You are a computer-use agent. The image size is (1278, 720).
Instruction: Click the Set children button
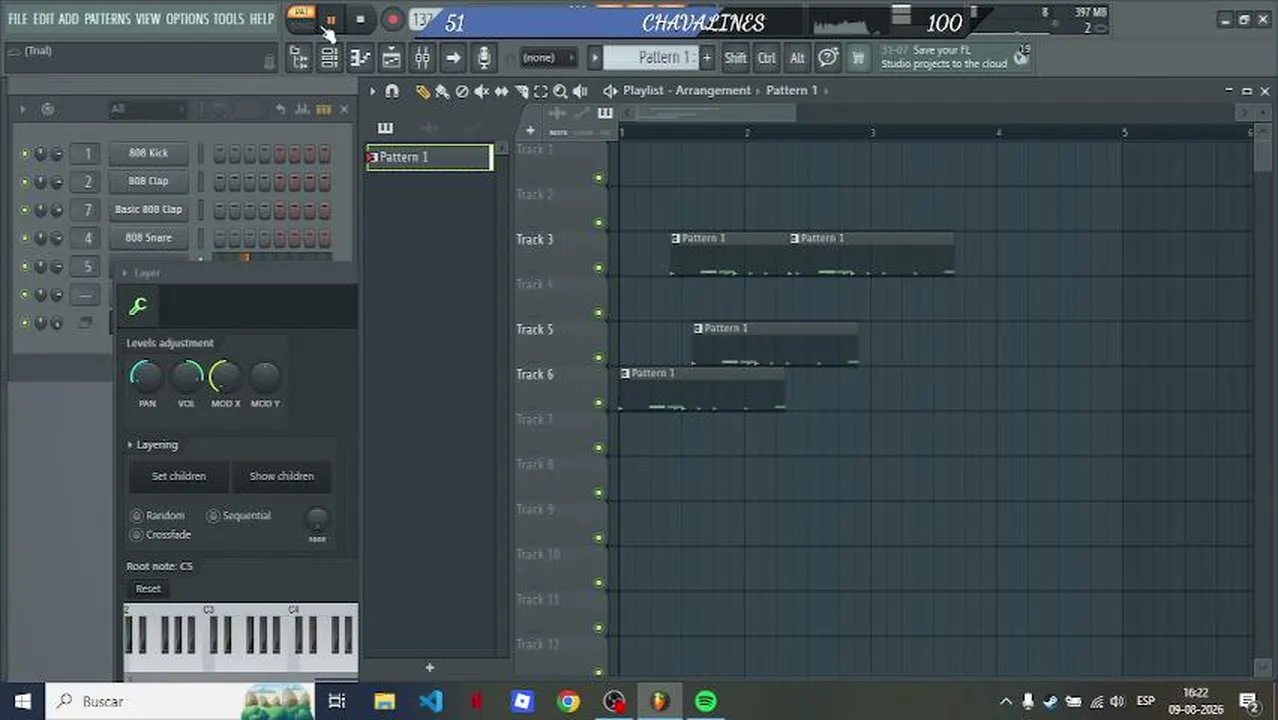(x=179, y=476)
